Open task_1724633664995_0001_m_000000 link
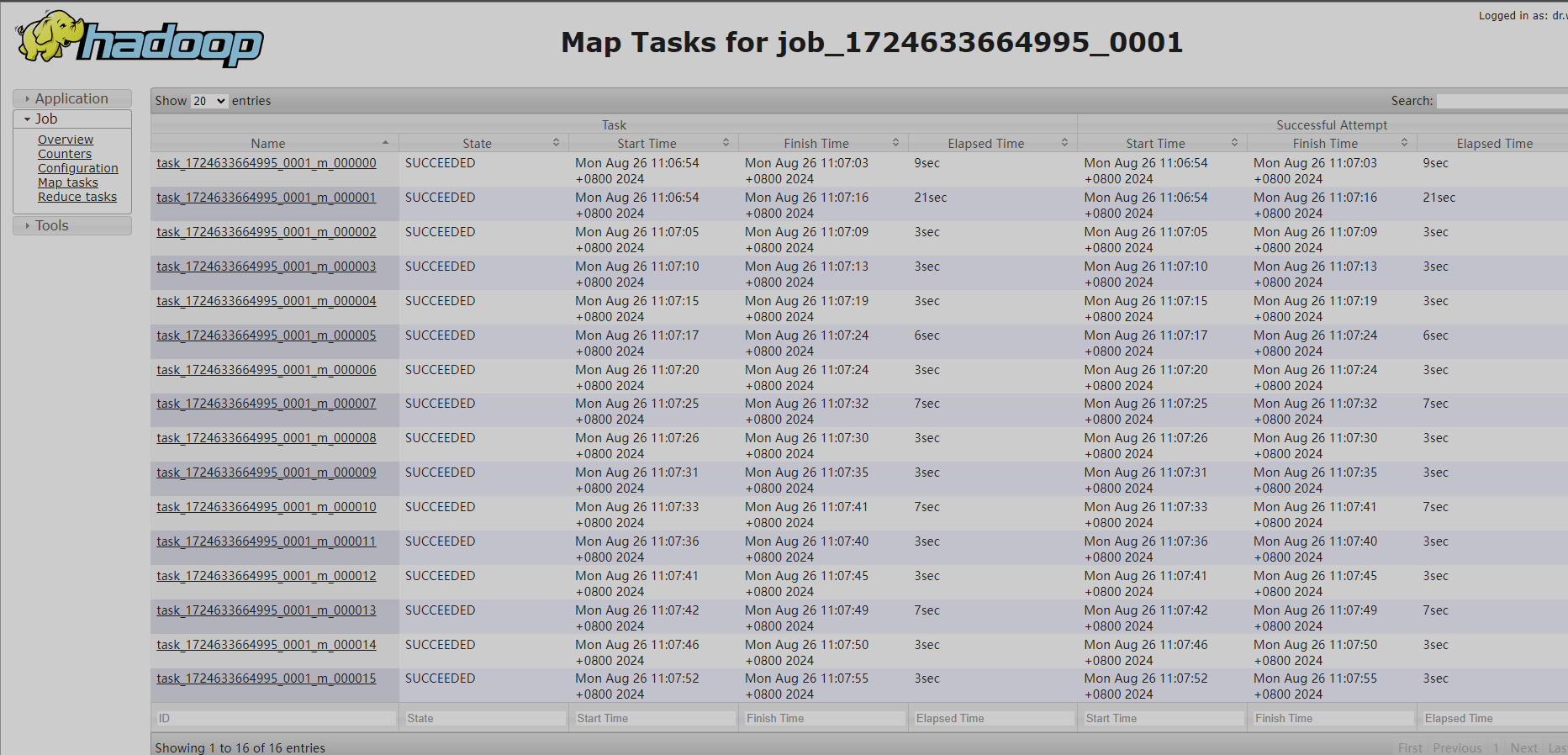1568x755 pixels. click(x=267, y=163)
